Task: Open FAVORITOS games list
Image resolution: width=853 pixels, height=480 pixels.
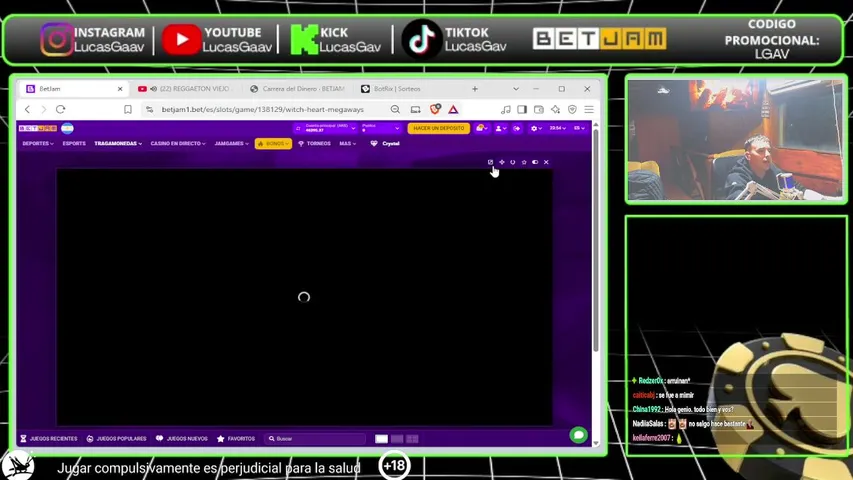Action: tap(236, 439)
